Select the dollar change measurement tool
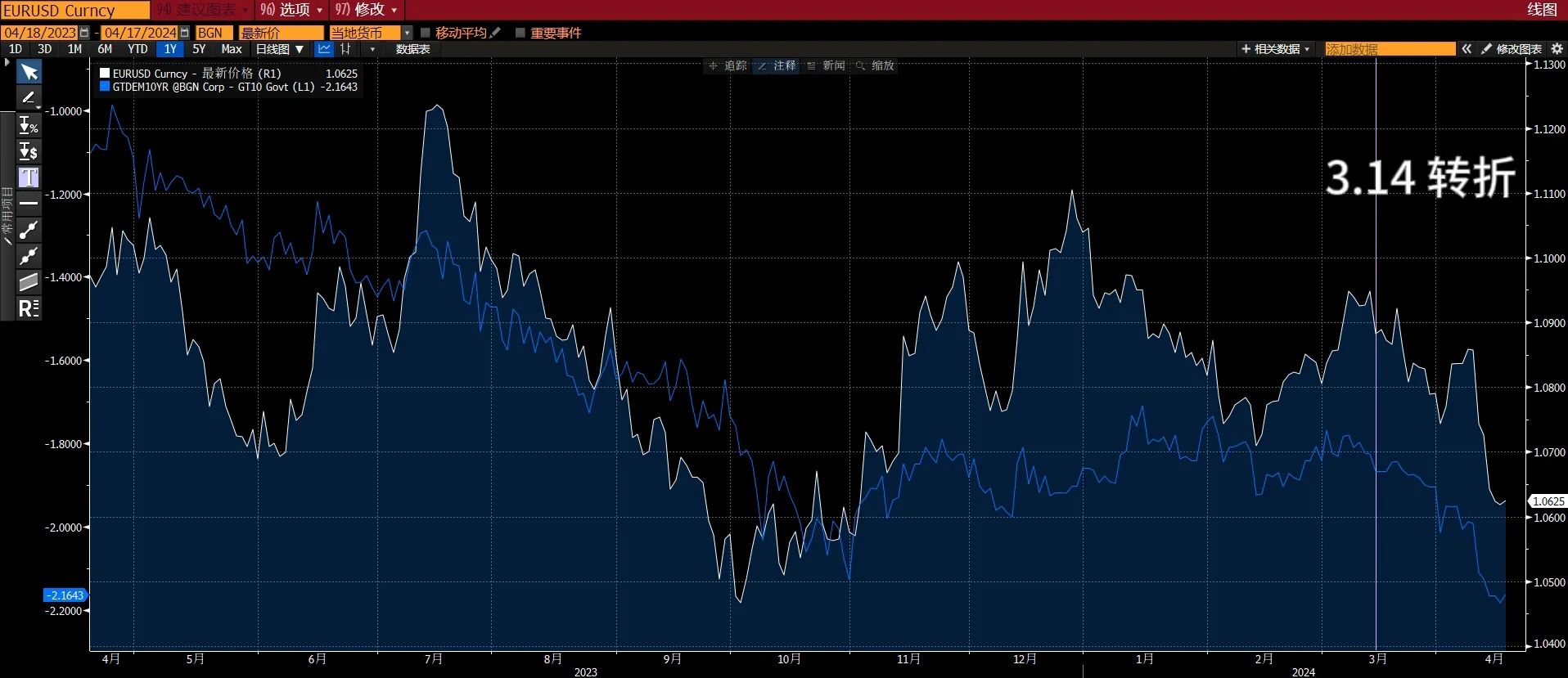 (29, 151)
